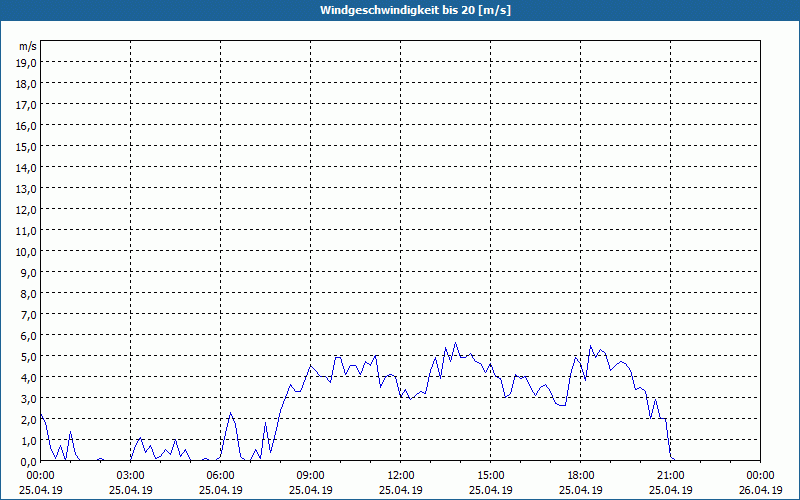This screenshot has width=800, height=500.
Task: Click the 6,0 y-axis label
Action: (x=29, y=336)
